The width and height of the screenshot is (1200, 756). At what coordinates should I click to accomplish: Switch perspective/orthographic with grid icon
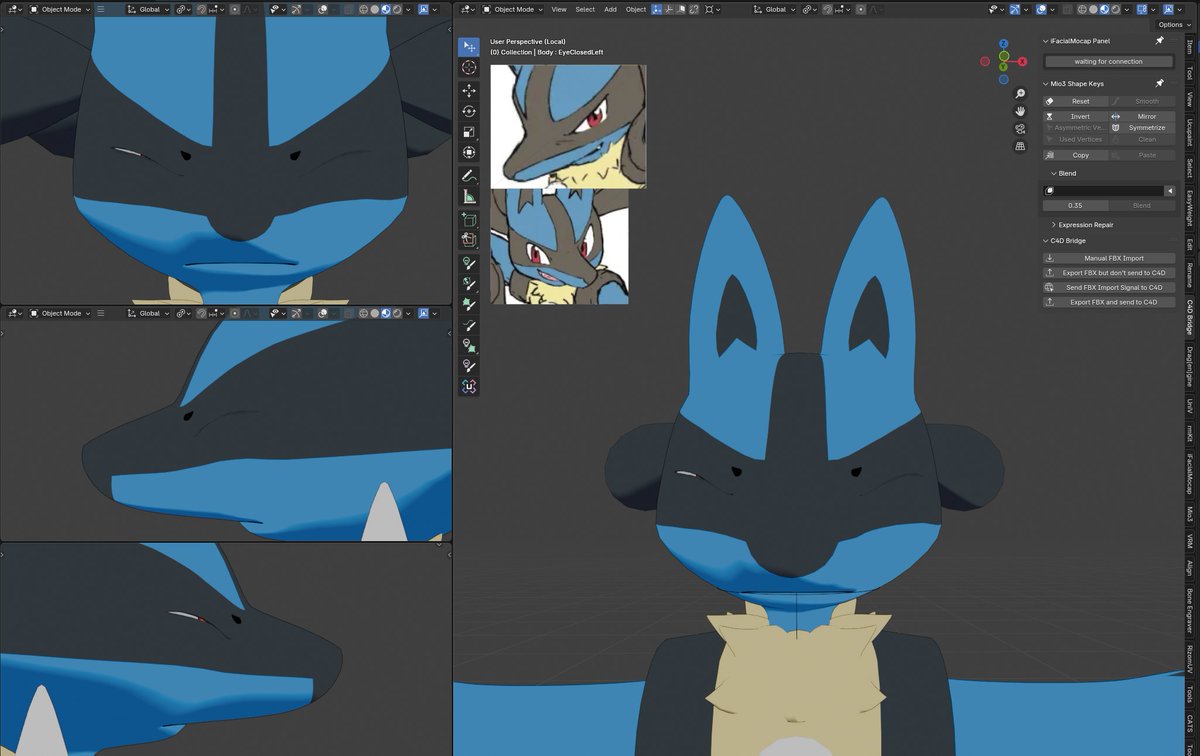[x=1020, y=146]
